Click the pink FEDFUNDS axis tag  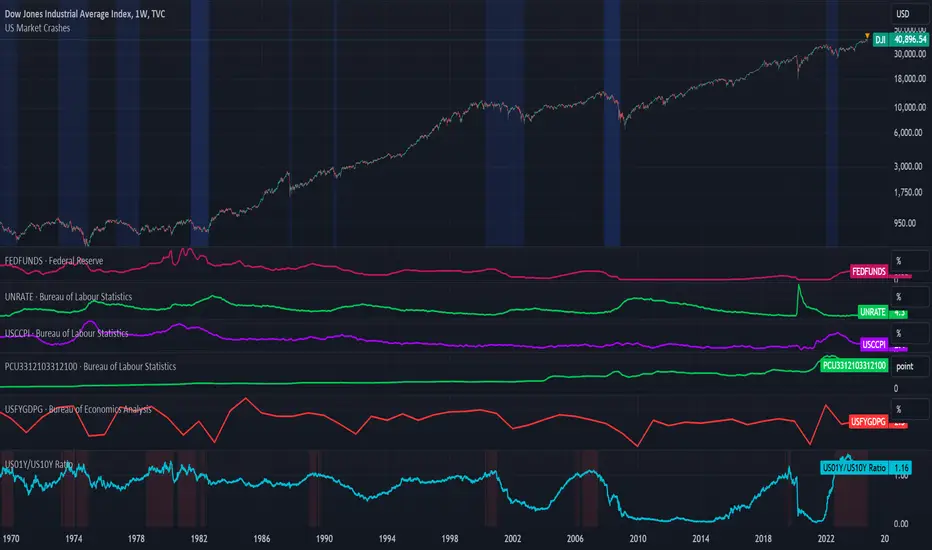coord(869,271)
